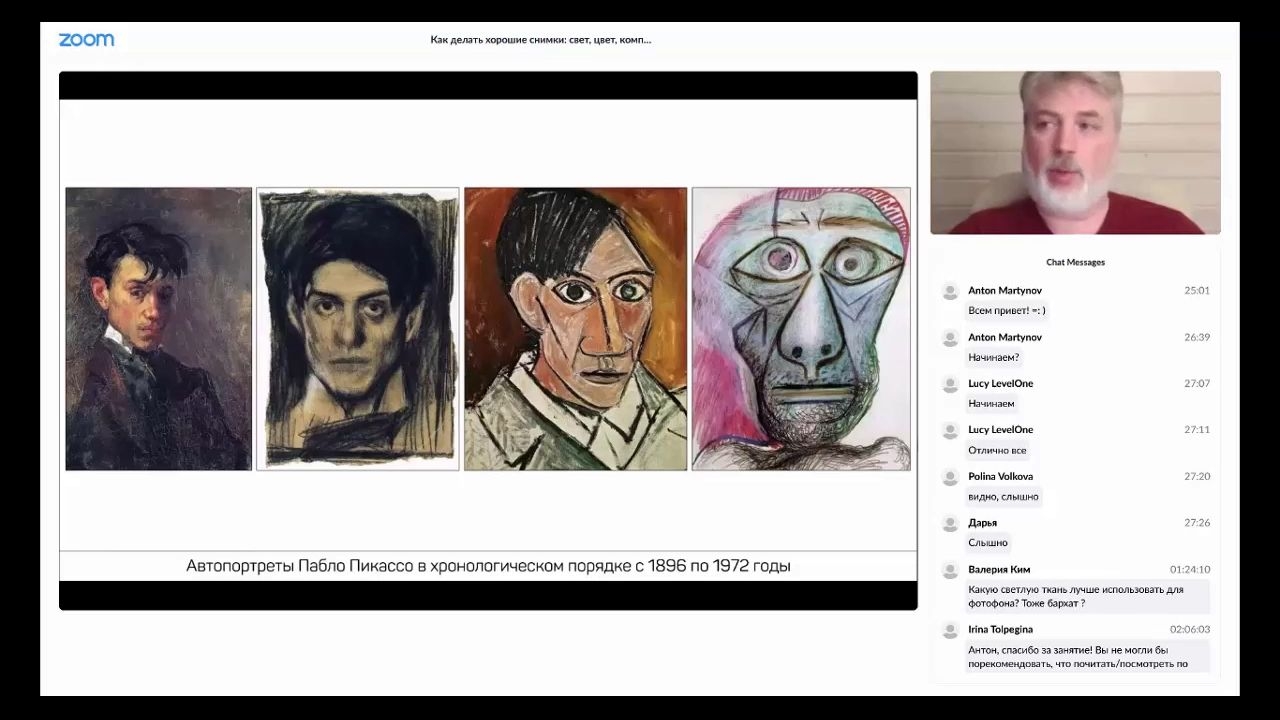
Task: Click the Zoom logo
Action: point(86,40)
